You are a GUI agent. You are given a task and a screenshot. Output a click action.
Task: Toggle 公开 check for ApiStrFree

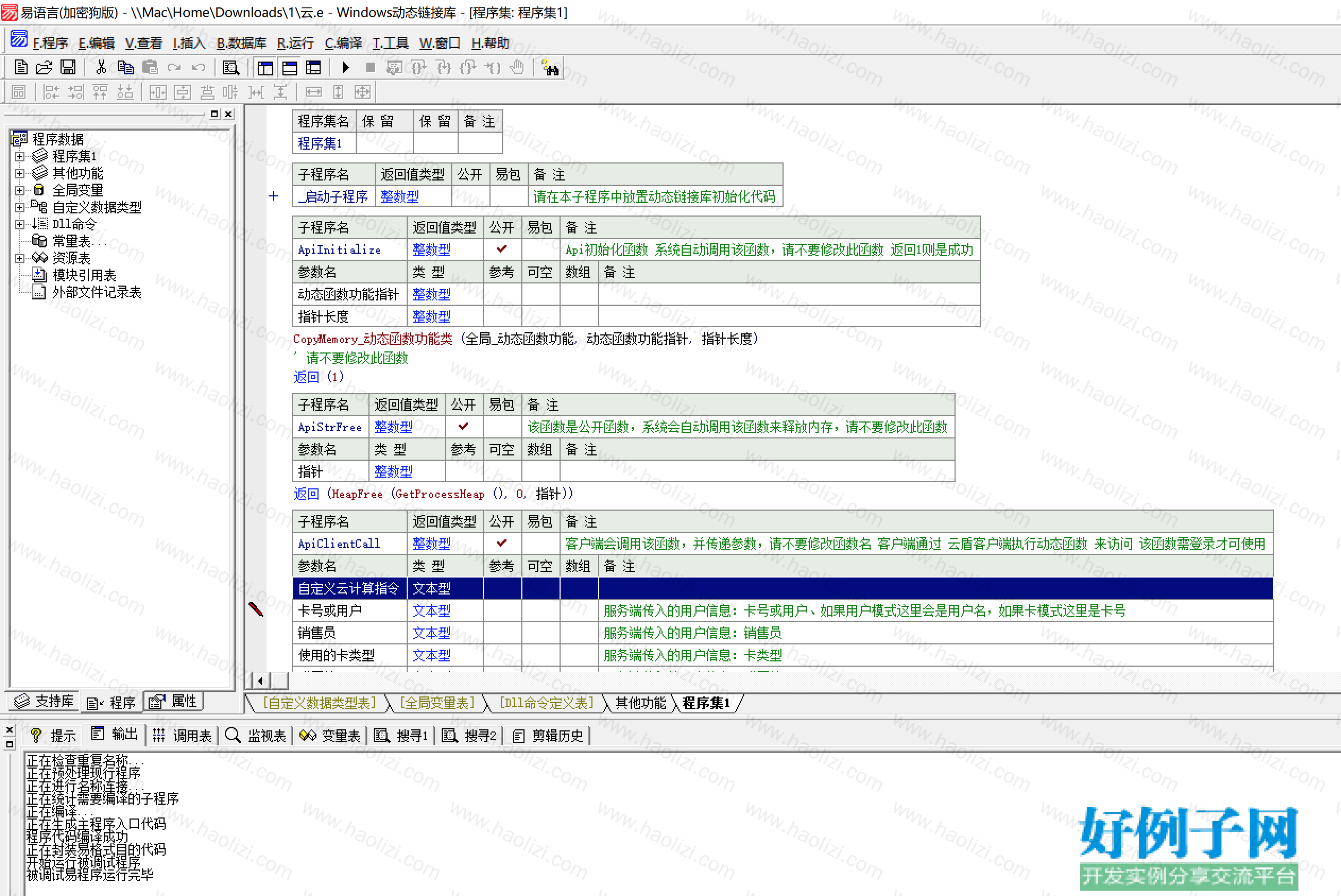[x=463, y=426]
